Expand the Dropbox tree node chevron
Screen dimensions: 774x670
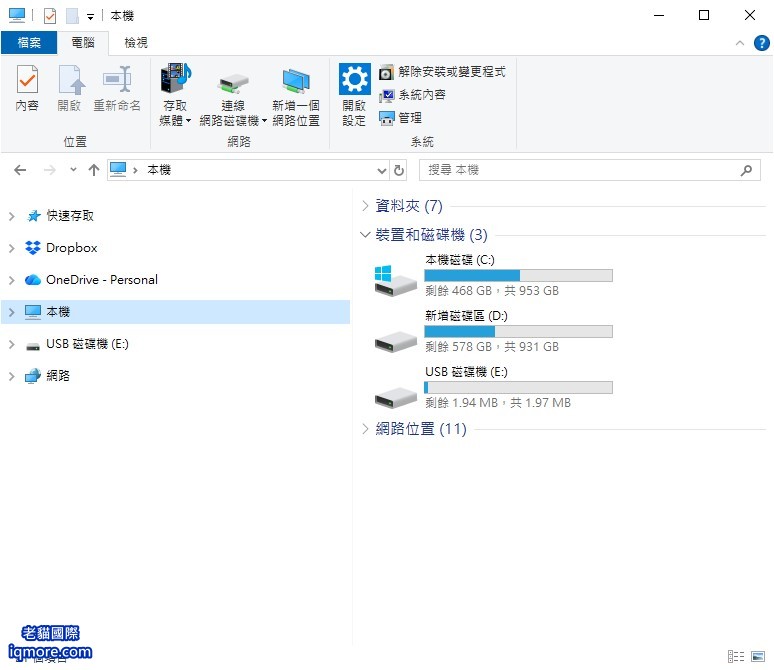11,248
